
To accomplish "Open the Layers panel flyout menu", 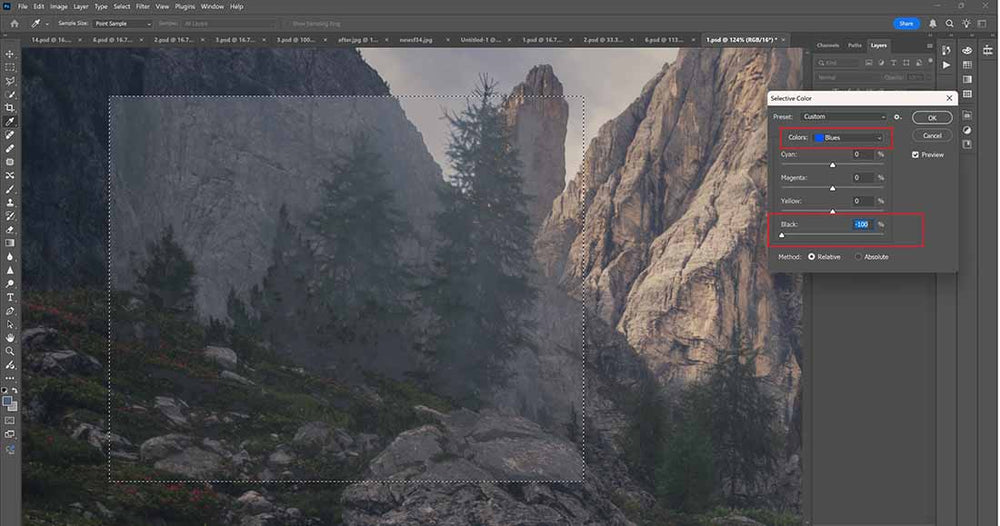I will coord(929,46).
